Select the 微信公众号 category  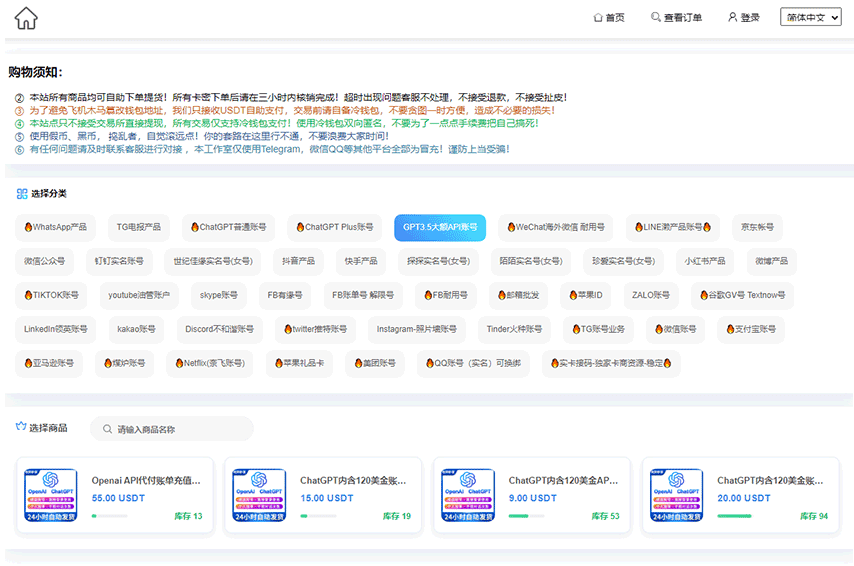tap(44, 261)
